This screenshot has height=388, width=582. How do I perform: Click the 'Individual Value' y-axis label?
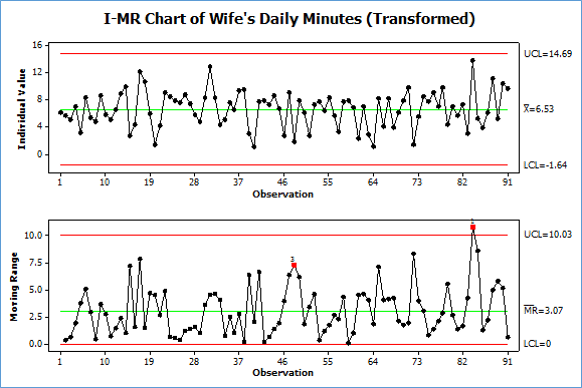(22, 109)
